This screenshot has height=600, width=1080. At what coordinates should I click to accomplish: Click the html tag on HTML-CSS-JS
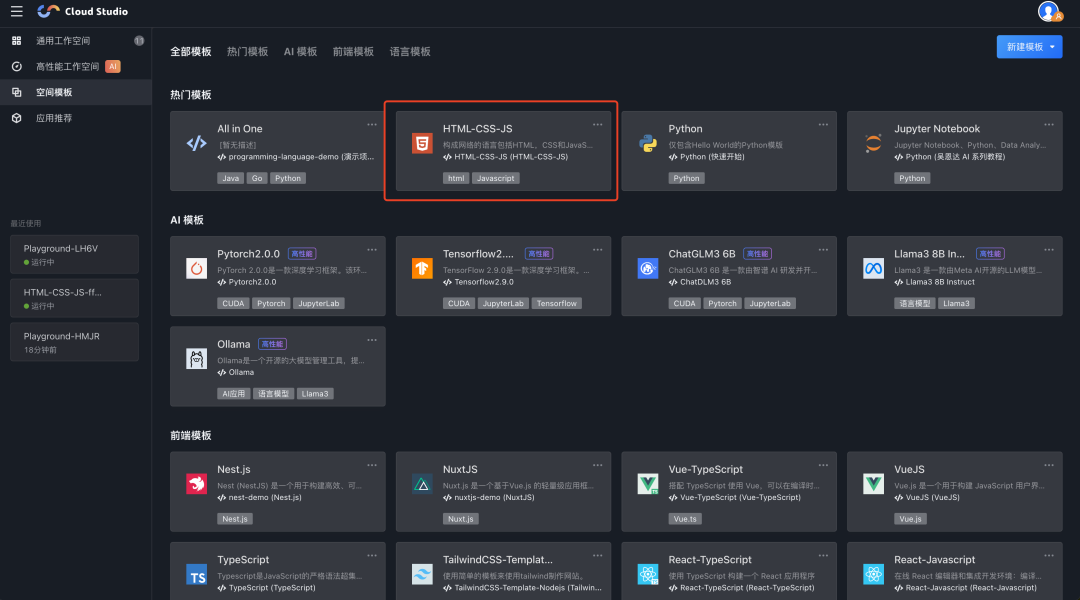(x=456, y=178)
